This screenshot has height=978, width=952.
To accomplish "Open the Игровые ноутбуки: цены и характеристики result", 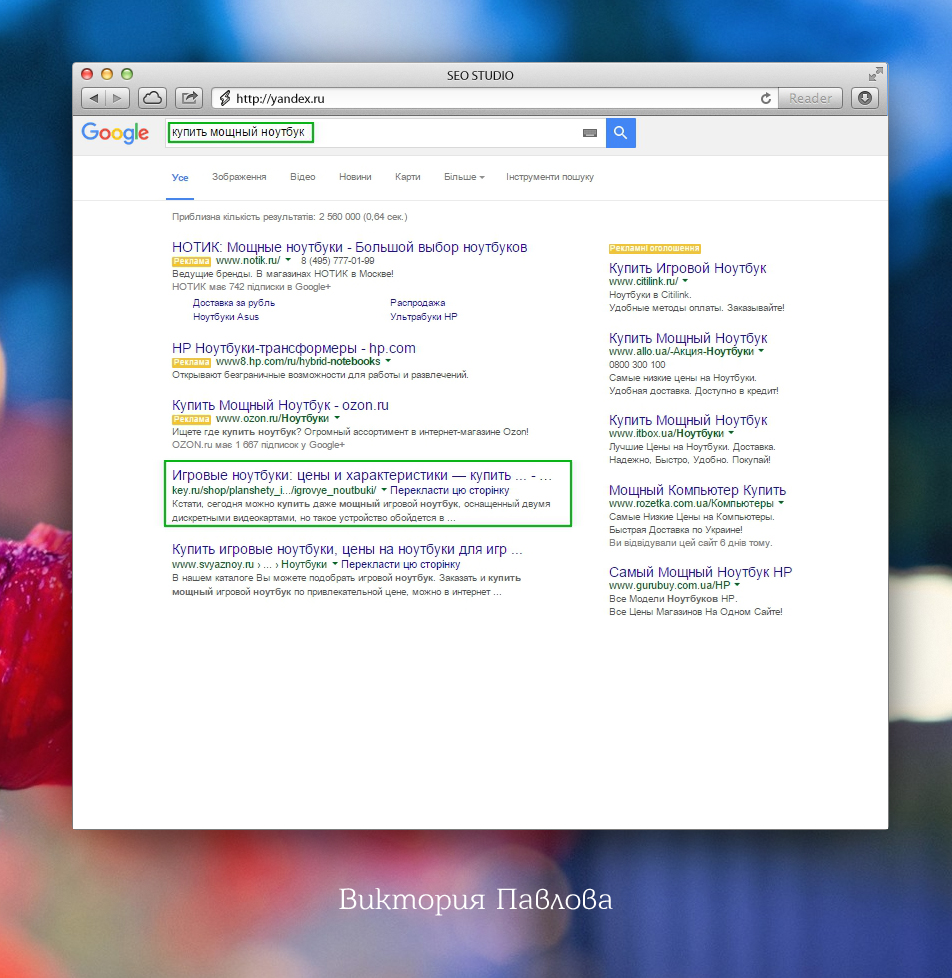I will [362, 475].
